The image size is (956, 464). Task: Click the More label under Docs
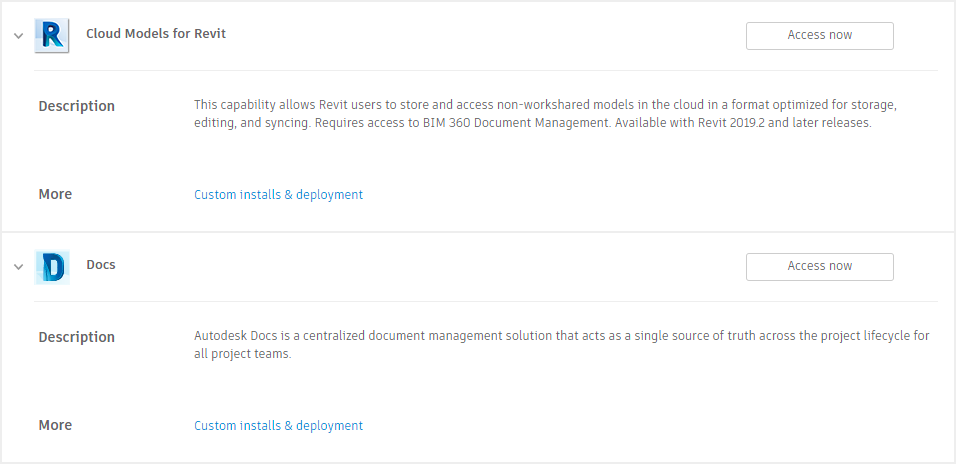pos(55,426)
